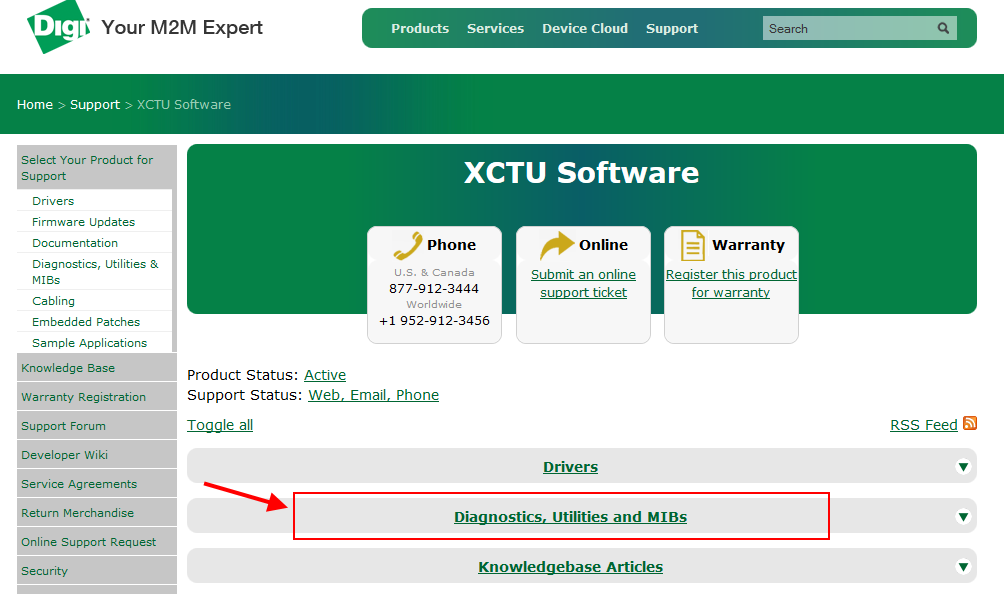Click the Drivers section heading link
Viewport: 1004px width, 594px height.
click(x=571, y=467)
